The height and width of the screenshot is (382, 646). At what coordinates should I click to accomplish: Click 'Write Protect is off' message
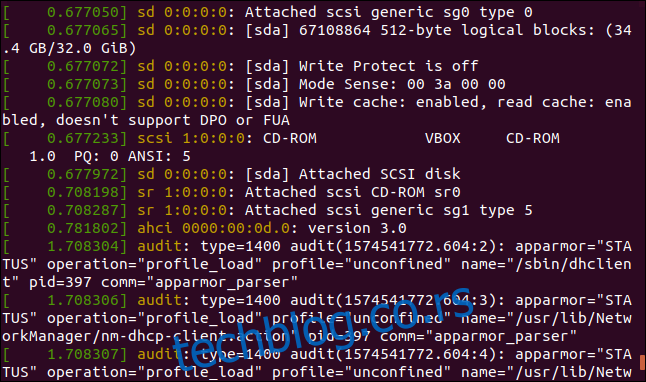pyautogui.click(x=389, y=66)
